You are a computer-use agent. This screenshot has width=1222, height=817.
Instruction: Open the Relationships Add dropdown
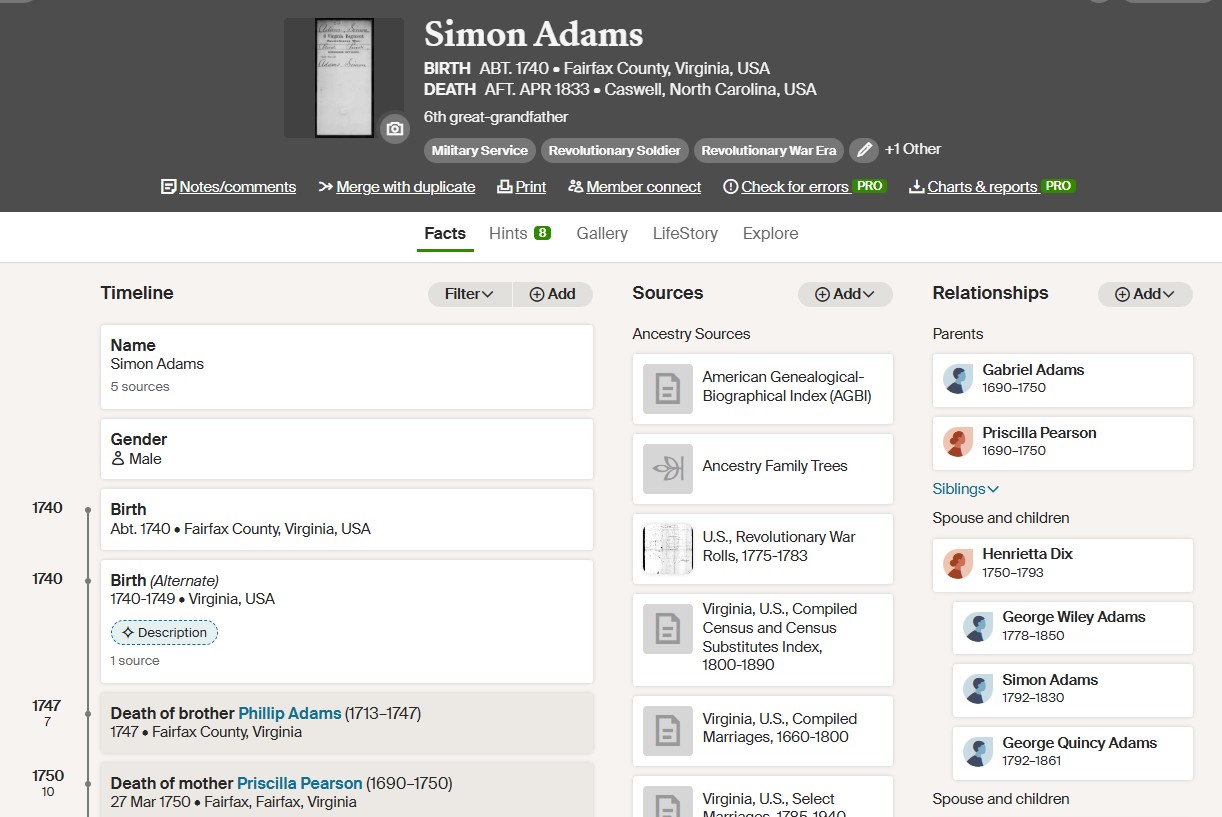tap(1145, 294)
